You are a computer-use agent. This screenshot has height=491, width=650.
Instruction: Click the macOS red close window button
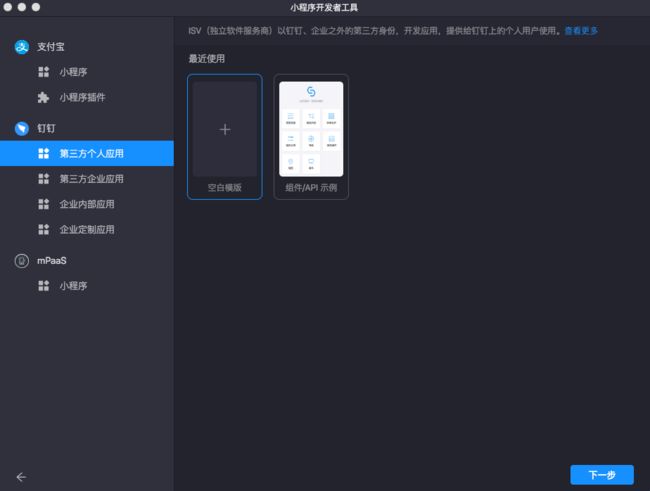tap(7, 7)
